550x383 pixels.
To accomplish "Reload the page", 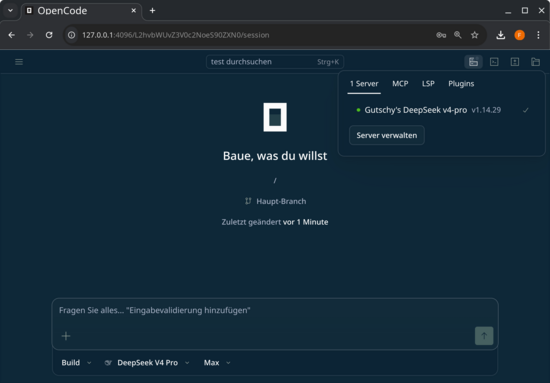I will coord(49,35).
